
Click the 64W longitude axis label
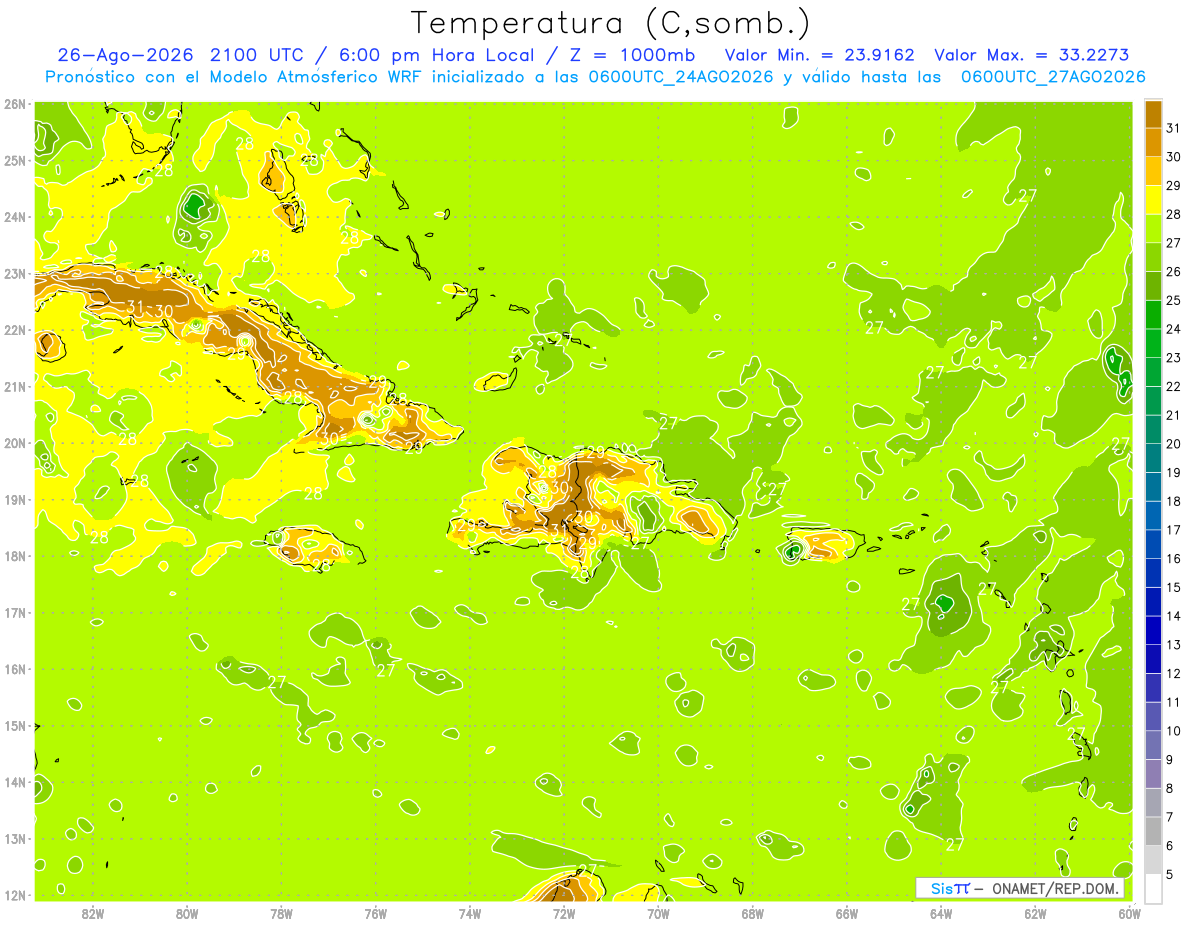[x=941, y=913]
